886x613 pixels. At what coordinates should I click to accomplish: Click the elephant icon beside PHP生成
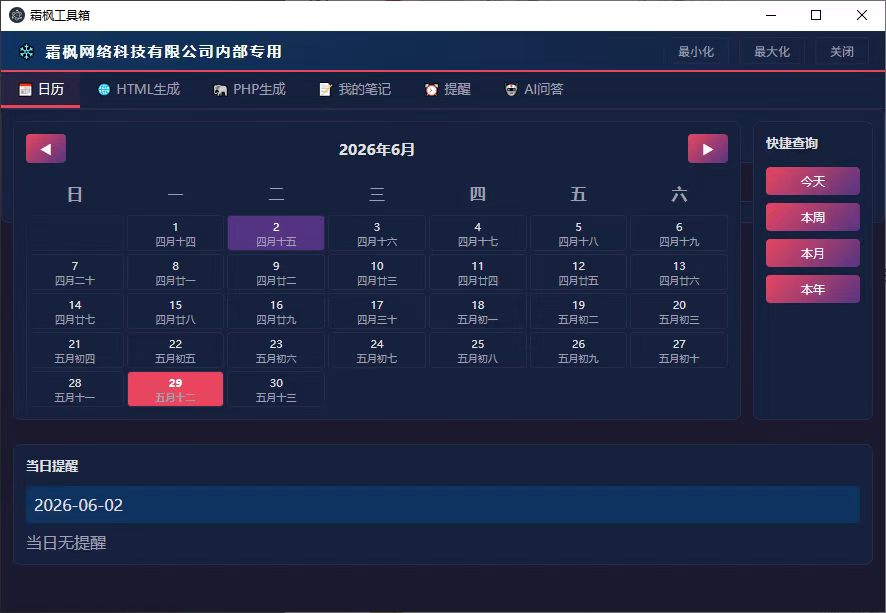220,90
